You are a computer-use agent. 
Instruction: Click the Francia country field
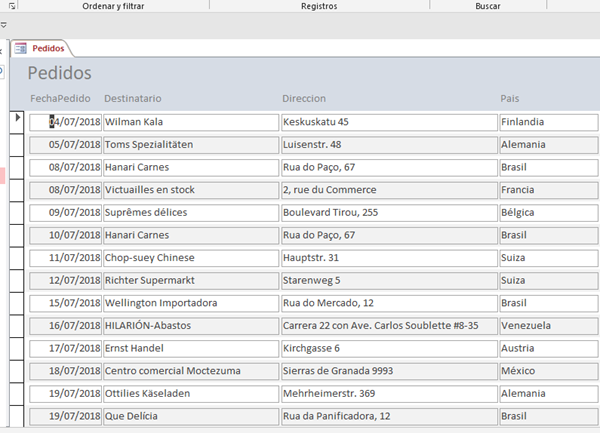click(x=549, y=190)
